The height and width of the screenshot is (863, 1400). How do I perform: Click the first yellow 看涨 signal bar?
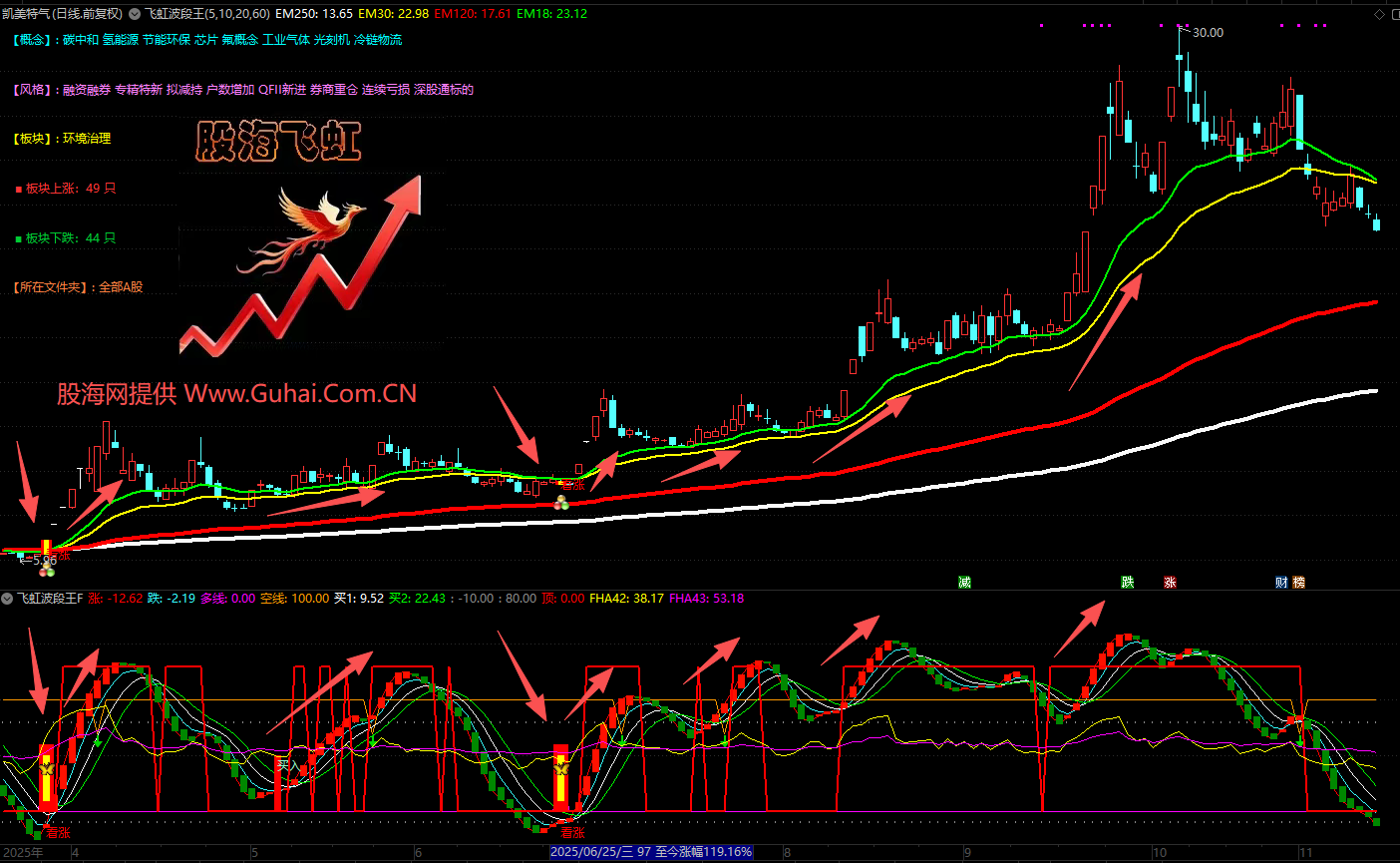coord(46,778)
